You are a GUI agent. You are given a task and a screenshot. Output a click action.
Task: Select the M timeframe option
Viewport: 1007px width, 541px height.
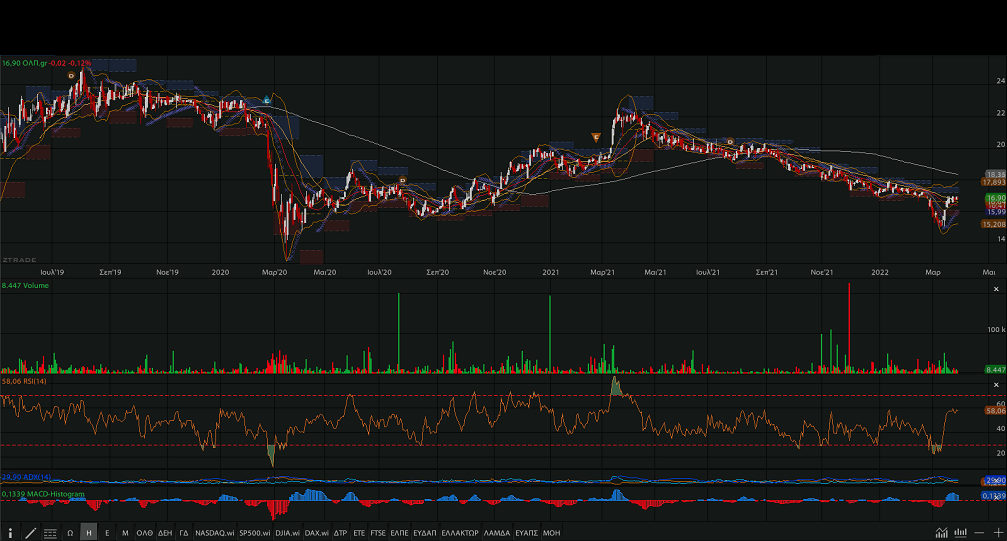point(125,533)
